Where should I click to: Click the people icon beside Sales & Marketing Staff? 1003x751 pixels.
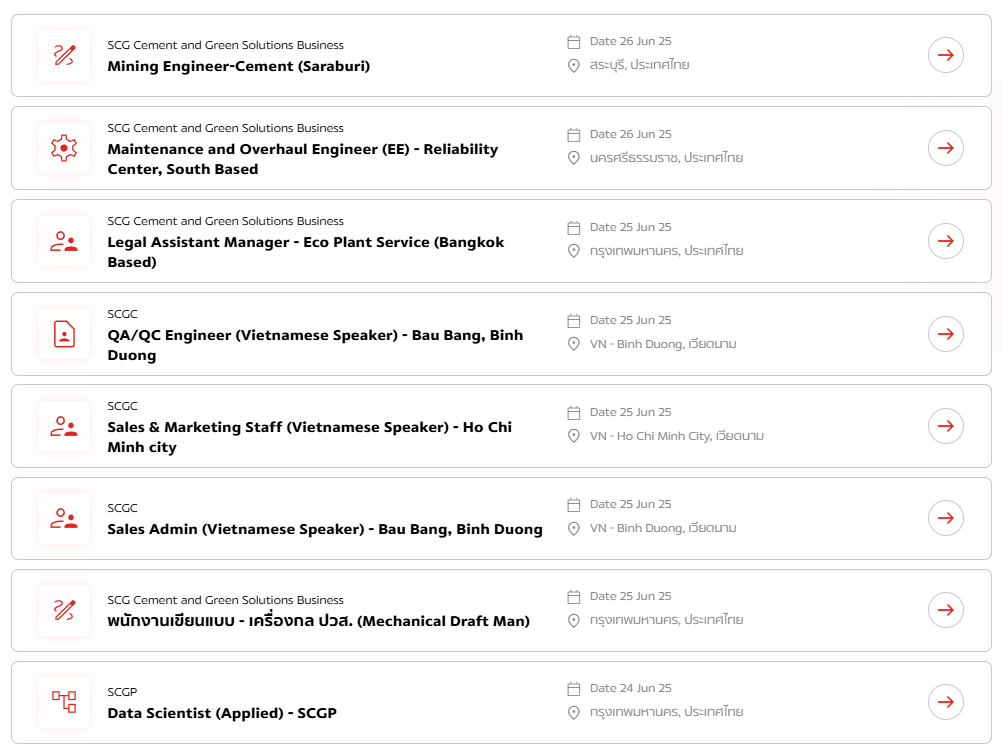click(x=64, y=426)
